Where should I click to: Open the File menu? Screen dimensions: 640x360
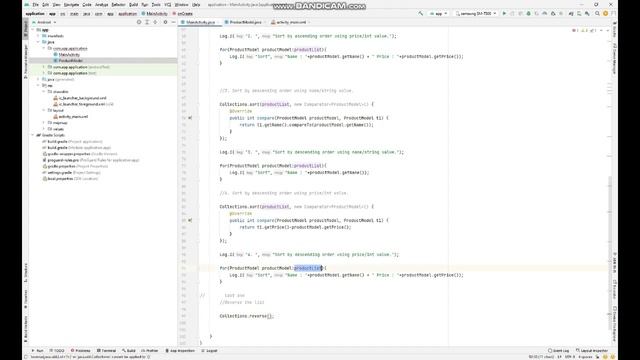pyautogui.click(x=36, y=4)
